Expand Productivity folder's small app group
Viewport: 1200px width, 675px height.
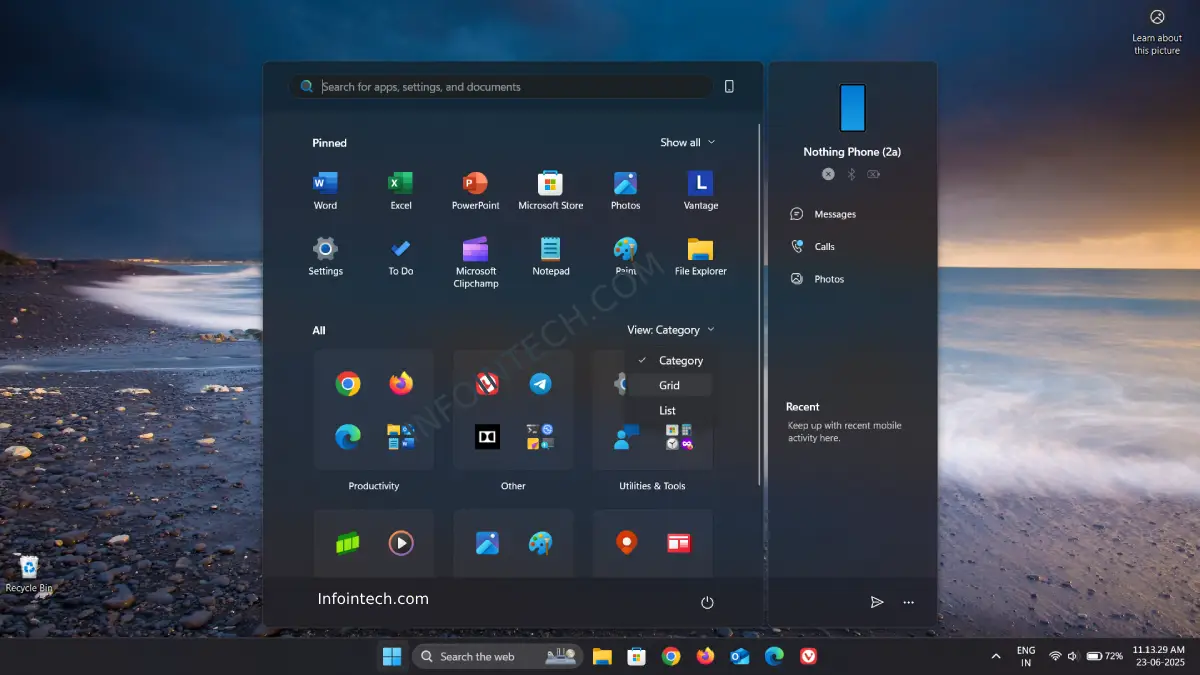pos(401,436)
